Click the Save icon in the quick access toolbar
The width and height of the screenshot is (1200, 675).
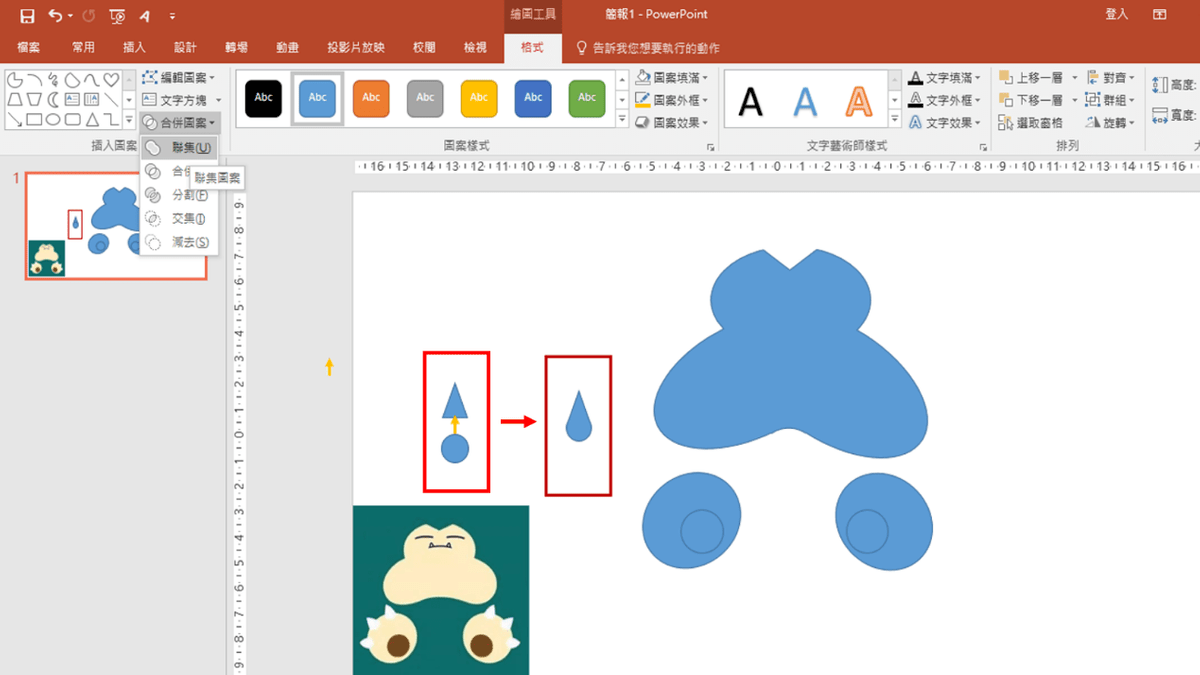[27, 16]
